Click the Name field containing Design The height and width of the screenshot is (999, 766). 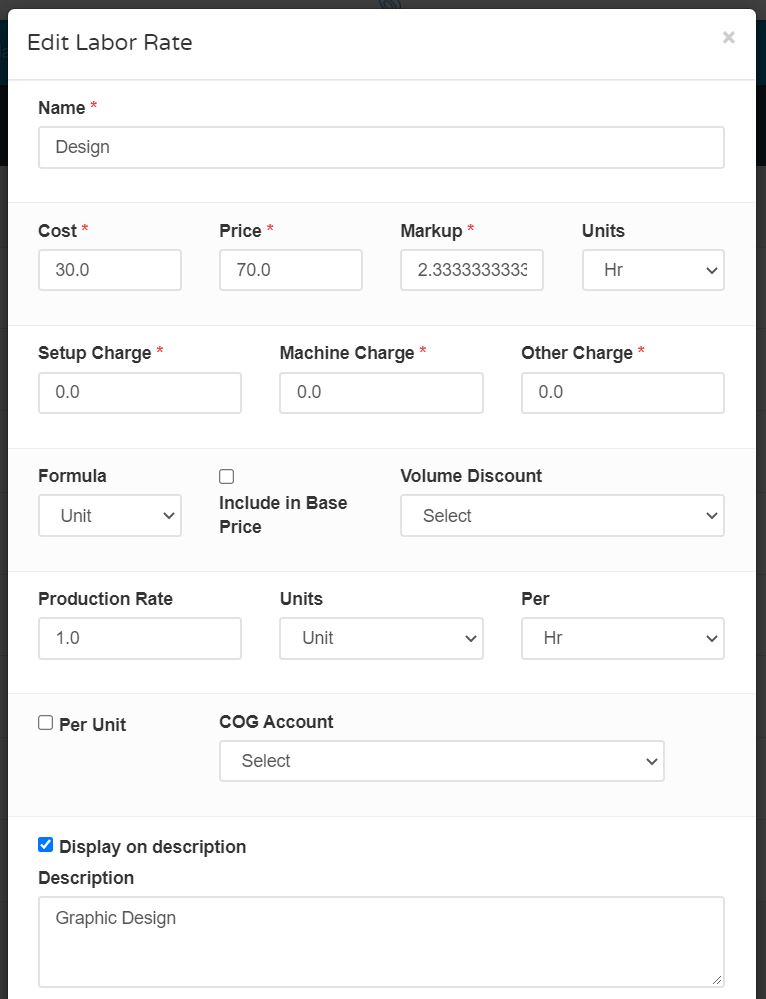[381, 147]
